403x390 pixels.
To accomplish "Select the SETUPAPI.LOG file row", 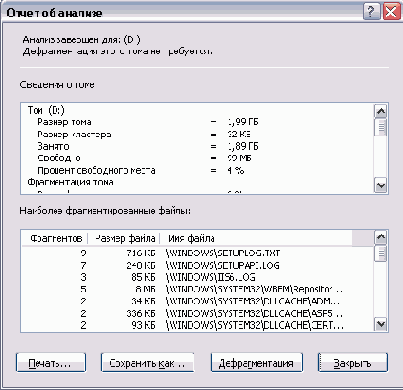I will pos(197,265).
